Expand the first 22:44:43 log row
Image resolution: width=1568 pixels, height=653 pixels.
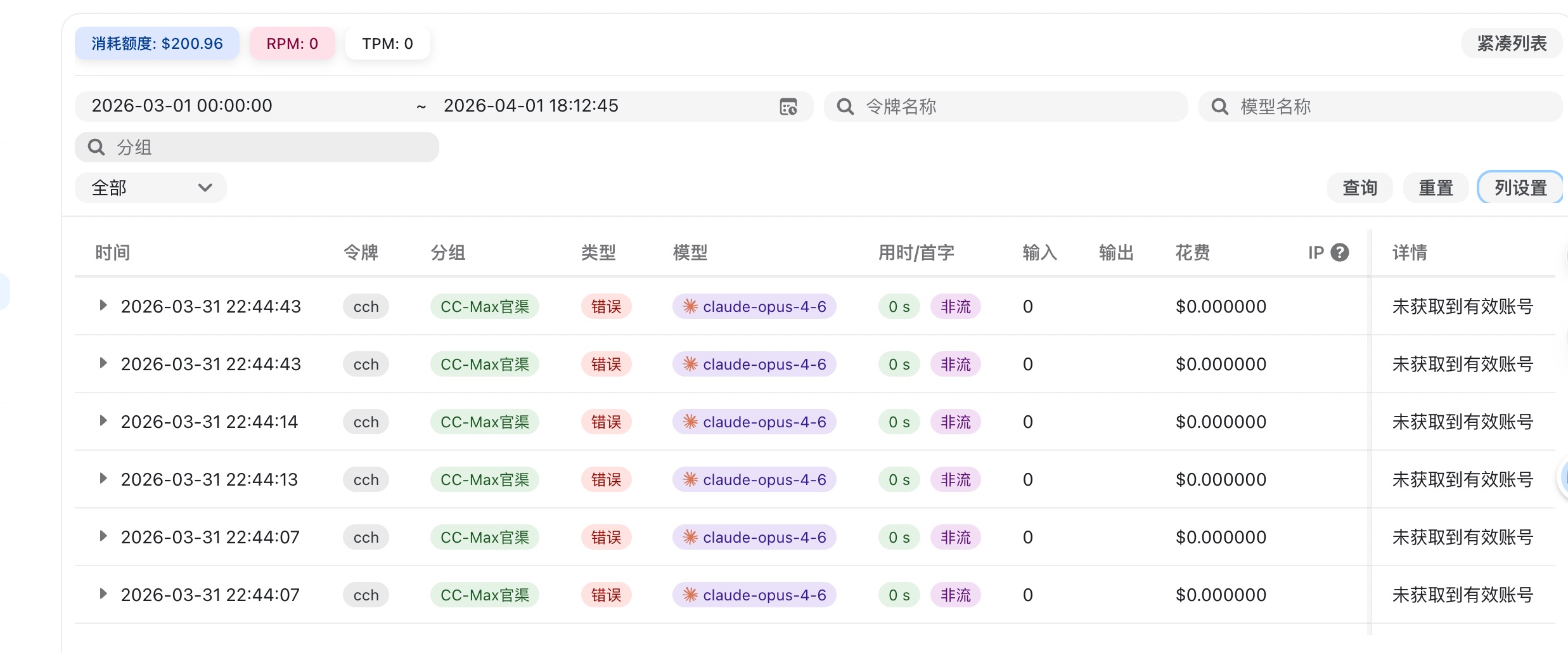103,306
